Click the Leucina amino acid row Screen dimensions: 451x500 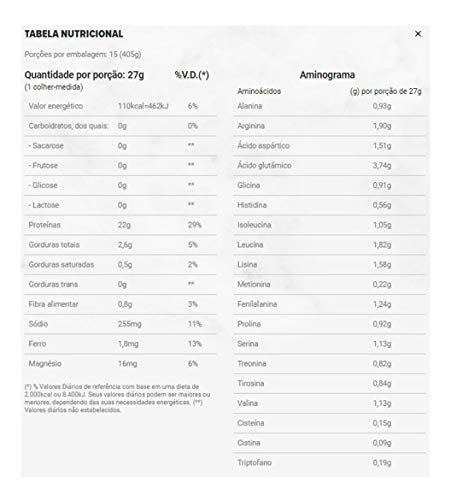[329, 245]
